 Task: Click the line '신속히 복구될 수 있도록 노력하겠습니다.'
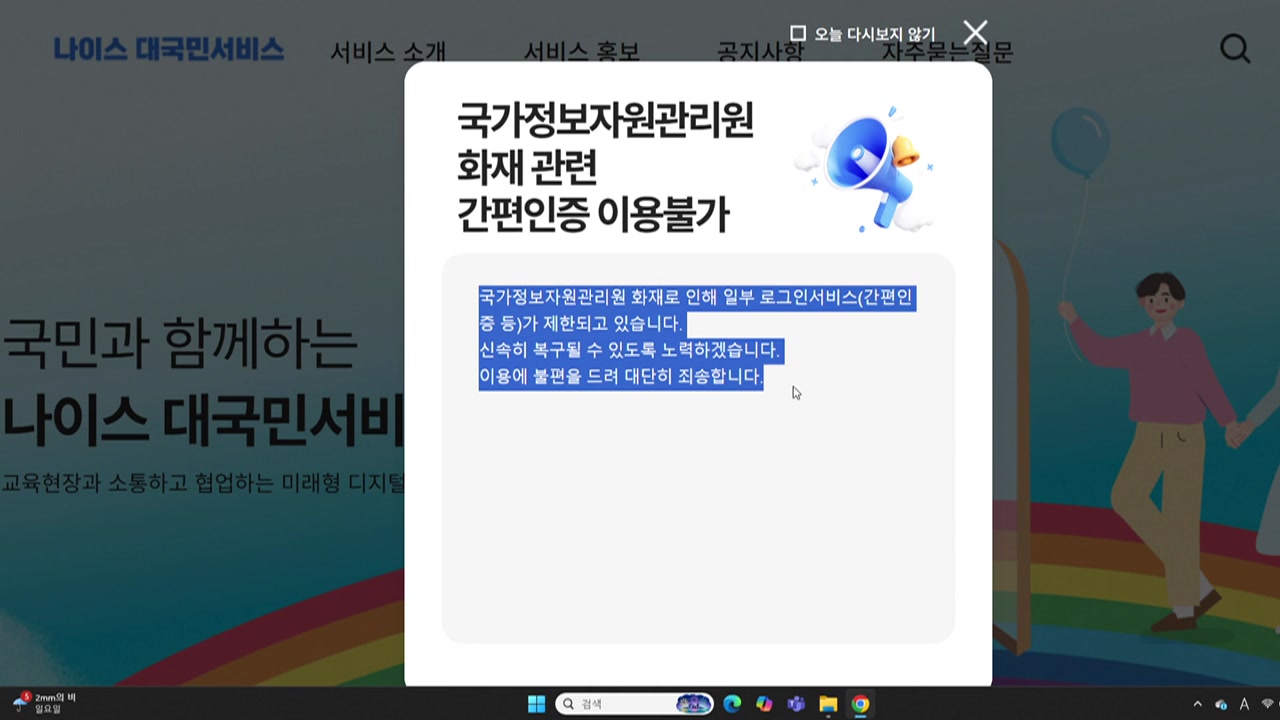click(x=629, y=350)
